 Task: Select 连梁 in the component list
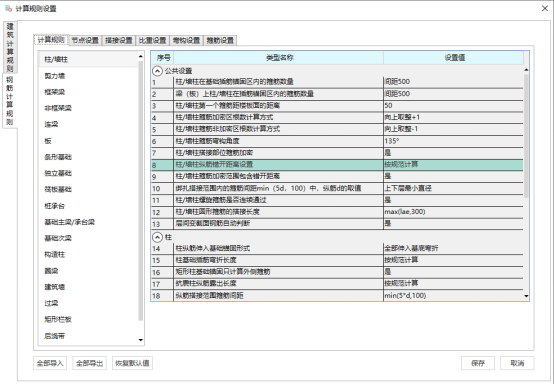coord(88,124)
